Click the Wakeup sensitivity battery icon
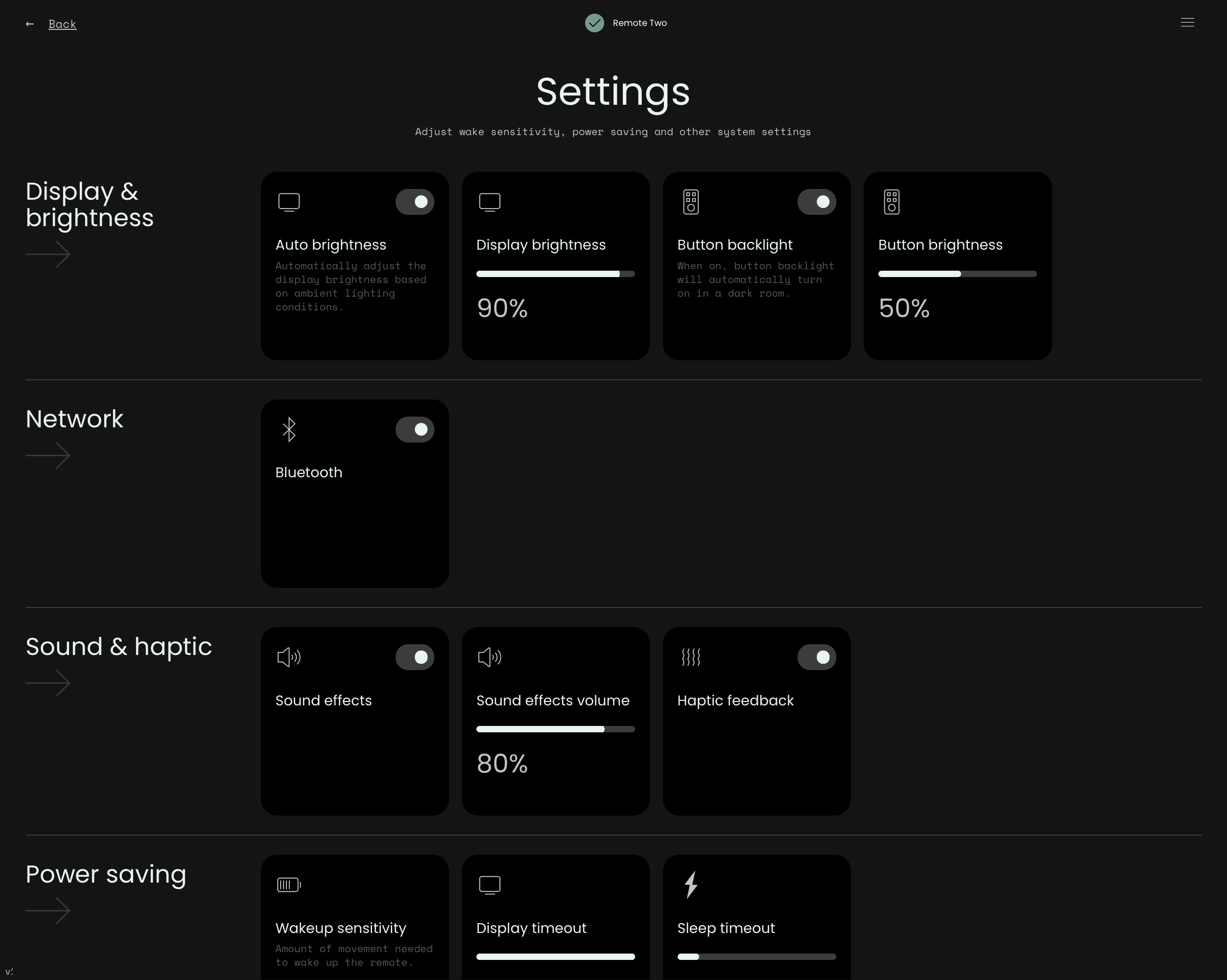This screenshot has width=1227, height=980. 289,885
